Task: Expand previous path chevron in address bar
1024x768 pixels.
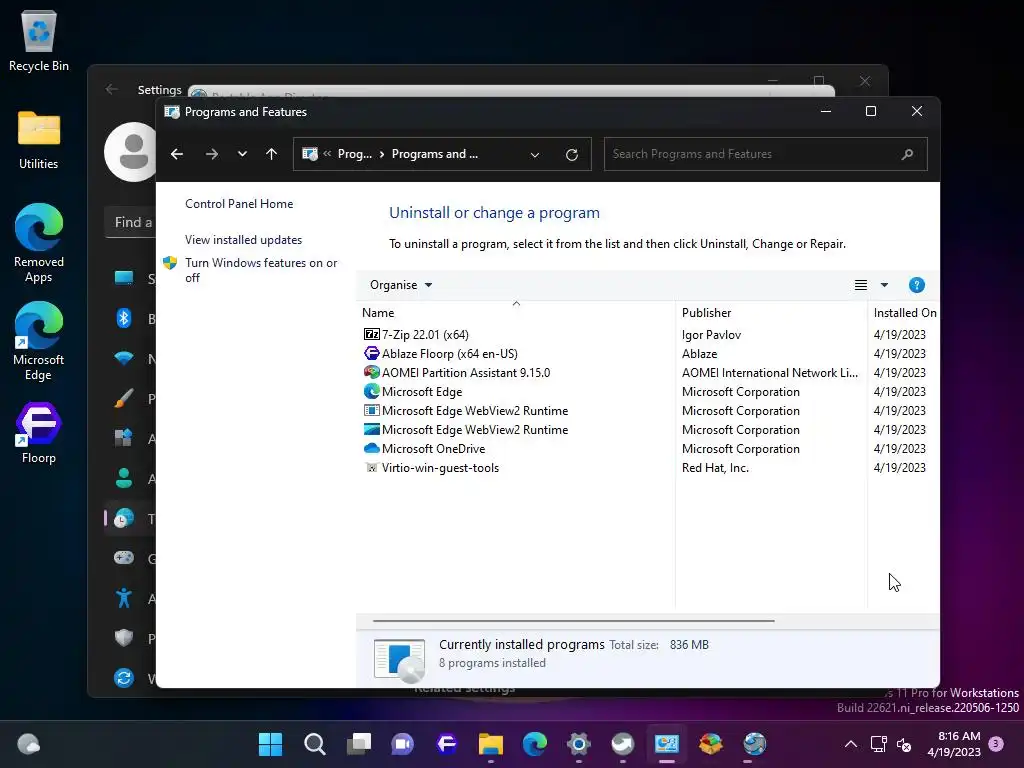Action: pos(327,154)
